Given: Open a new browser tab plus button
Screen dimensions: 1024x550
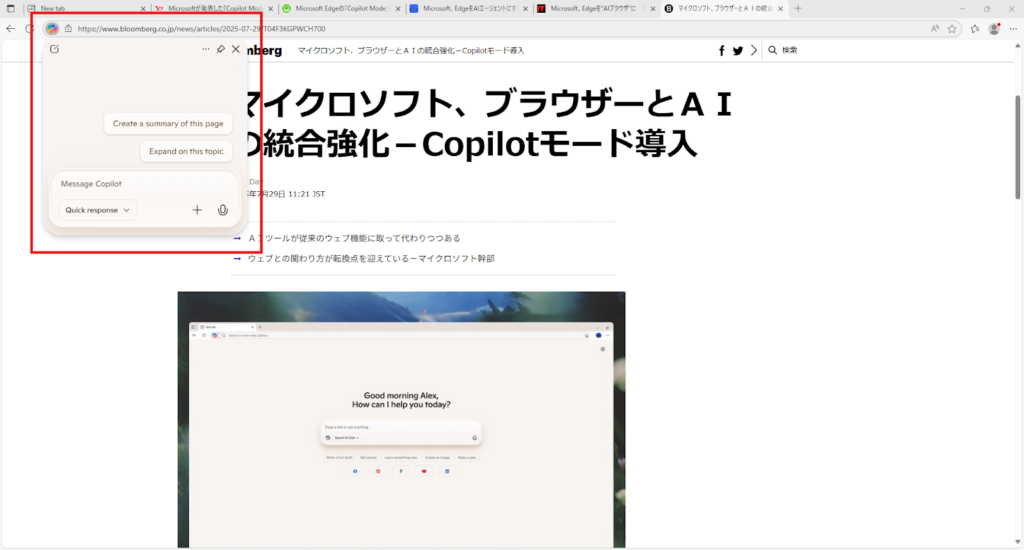Looking at the screenshot, I should [798, 8].
